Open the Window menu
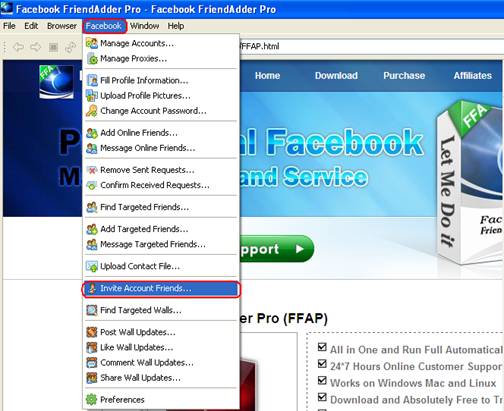504x411 pixels. pos(144,26)
